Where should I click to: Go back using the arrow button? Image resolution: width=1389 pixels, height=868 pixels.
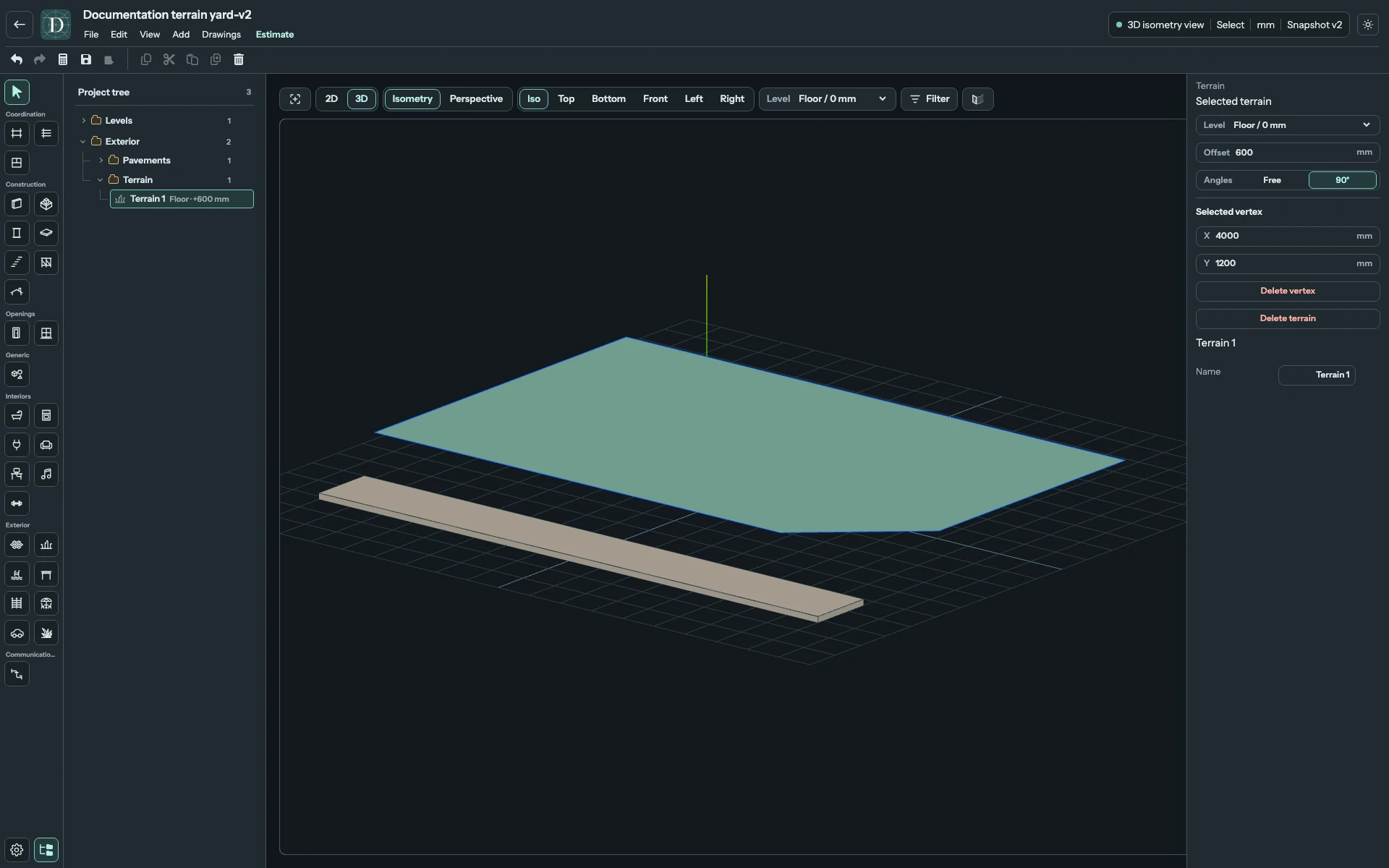[20, 25]
